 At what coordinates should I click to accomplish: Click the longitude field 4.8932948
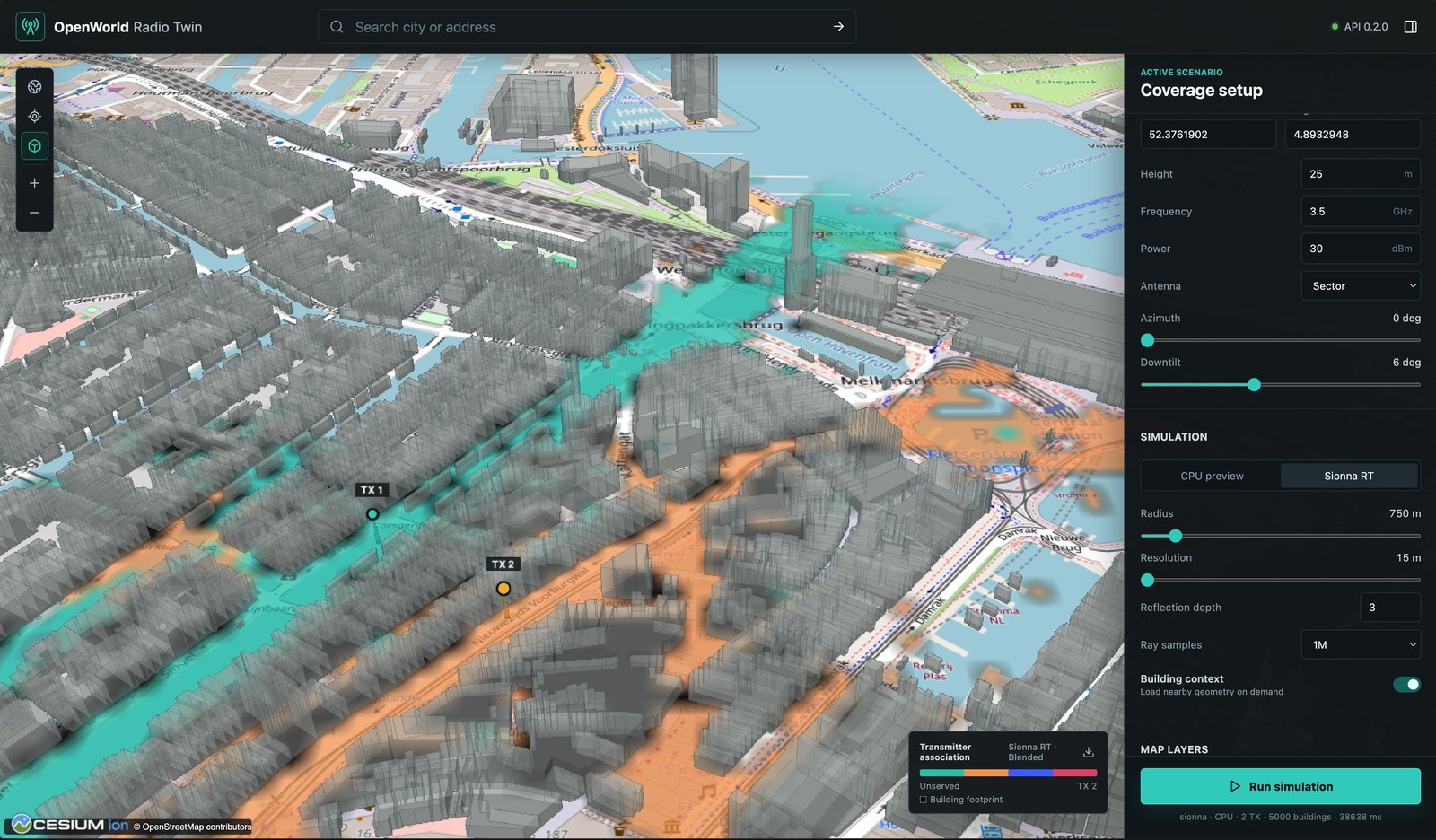point(1353,135)
